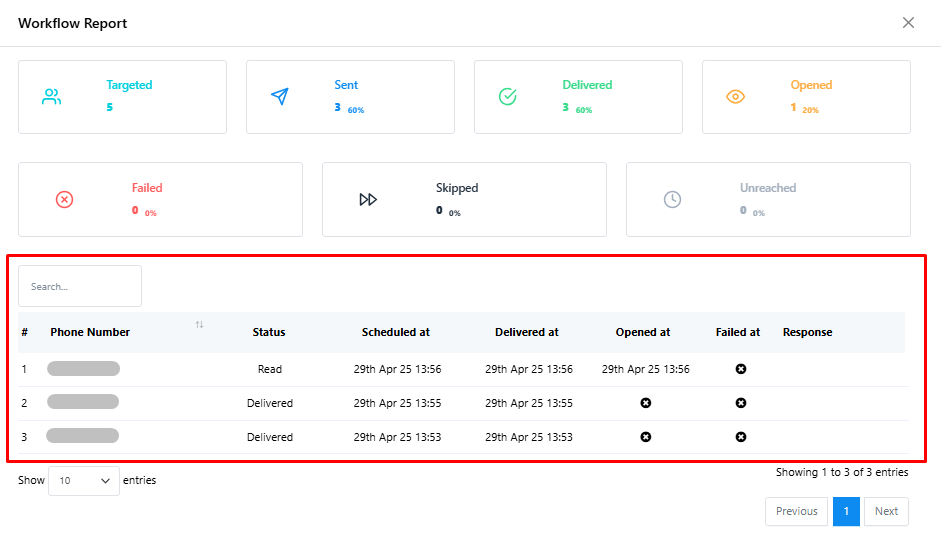Click the Previous pagination button
941x550 pixels.
tap(796, 511)
